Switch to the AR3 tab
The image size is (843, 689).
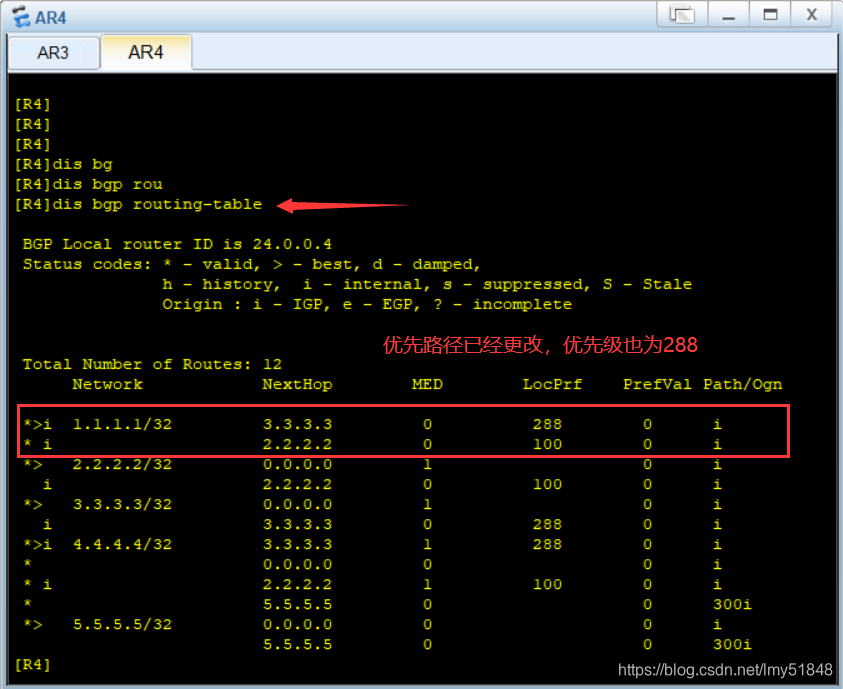click(53, 53)
